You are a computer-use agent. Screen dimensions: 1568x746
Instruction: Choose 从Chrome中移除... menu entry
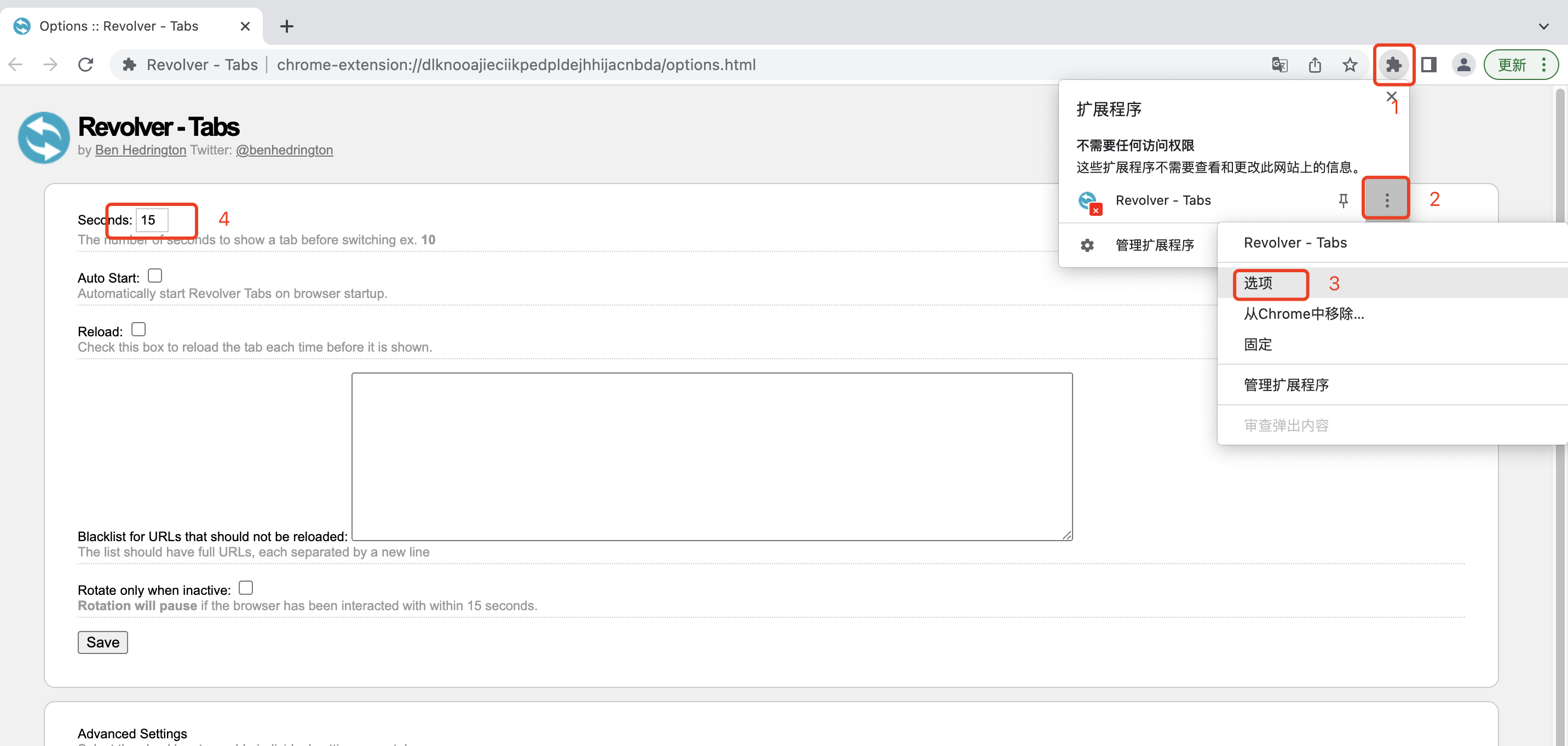pos(1393,314)
